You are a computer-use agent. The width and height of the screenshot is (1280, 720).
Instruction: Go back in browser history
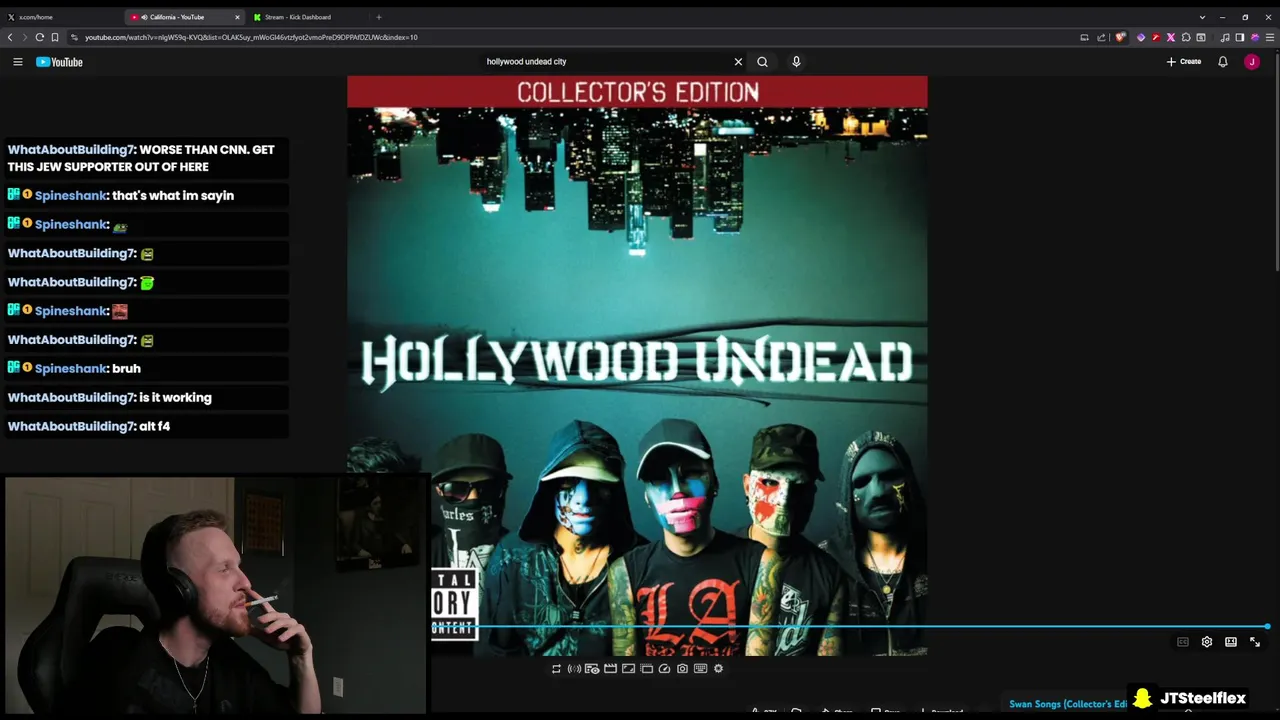click(10, 37)
